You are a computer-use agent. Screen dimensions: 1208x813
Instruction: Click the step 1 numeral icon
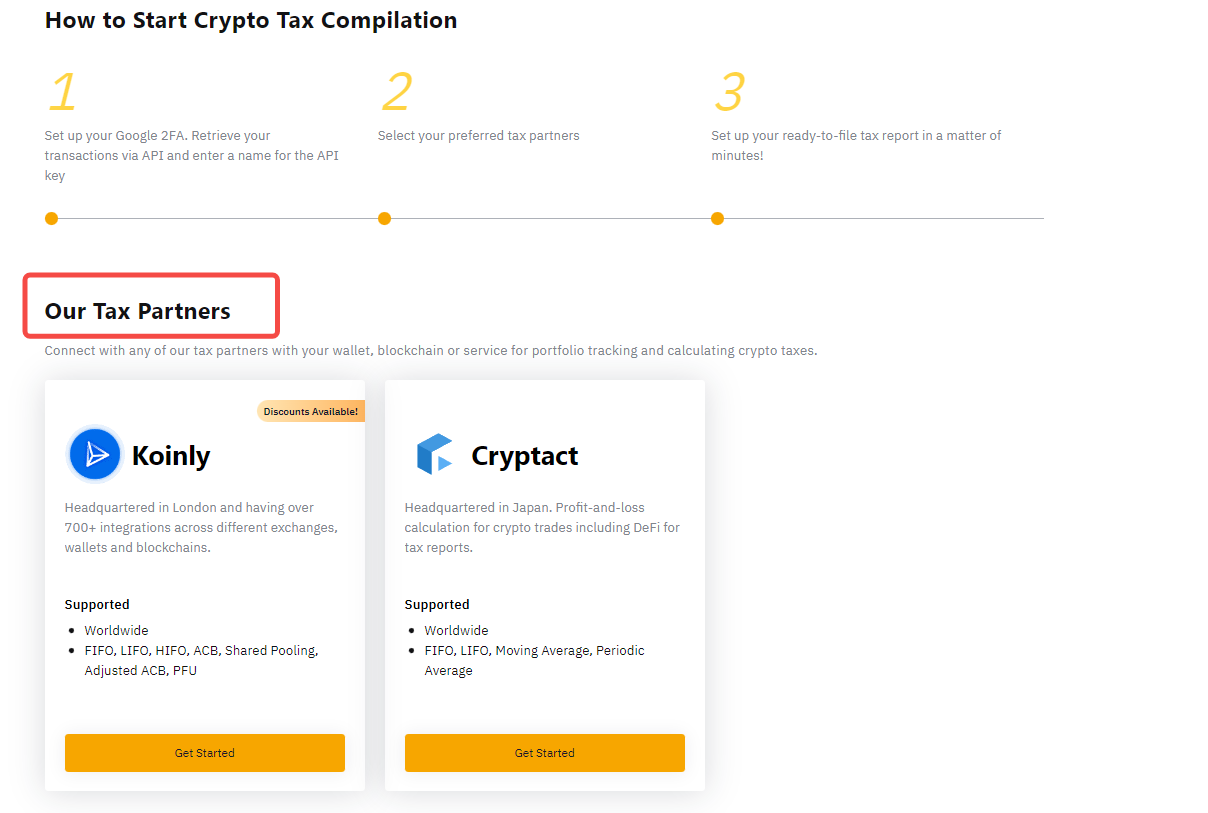point(62,92)
